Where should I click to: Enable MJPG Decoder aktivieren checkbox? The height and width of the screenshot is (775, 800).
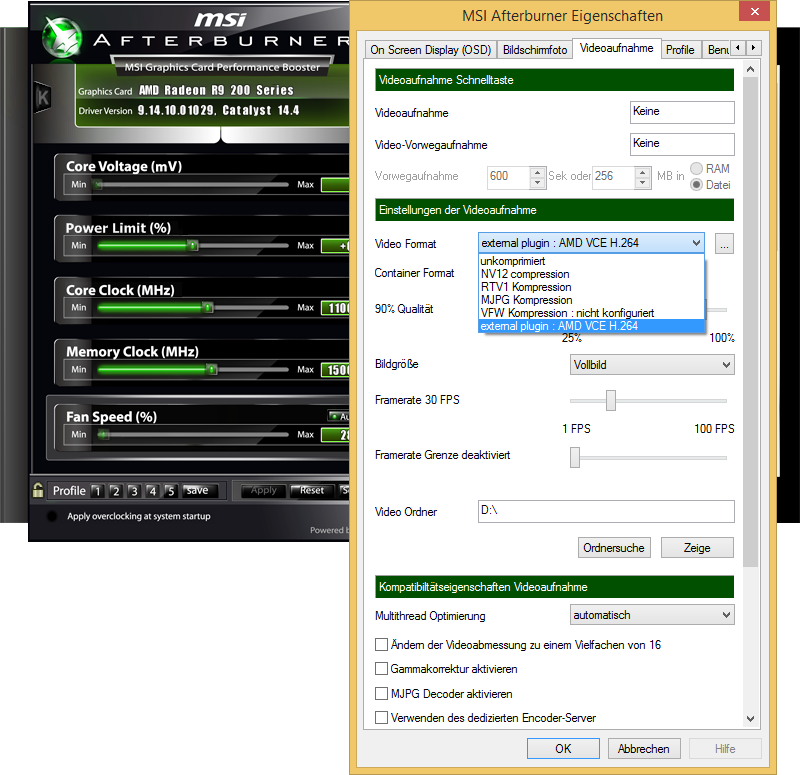point(381,693)
